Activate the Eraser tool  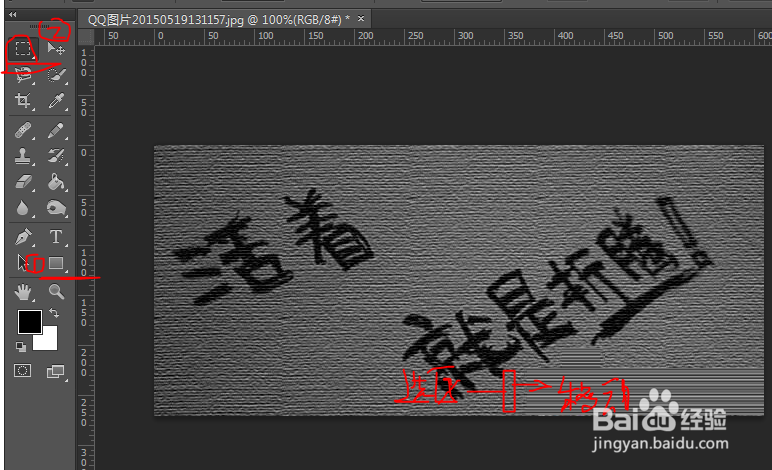tap(23, 182)
